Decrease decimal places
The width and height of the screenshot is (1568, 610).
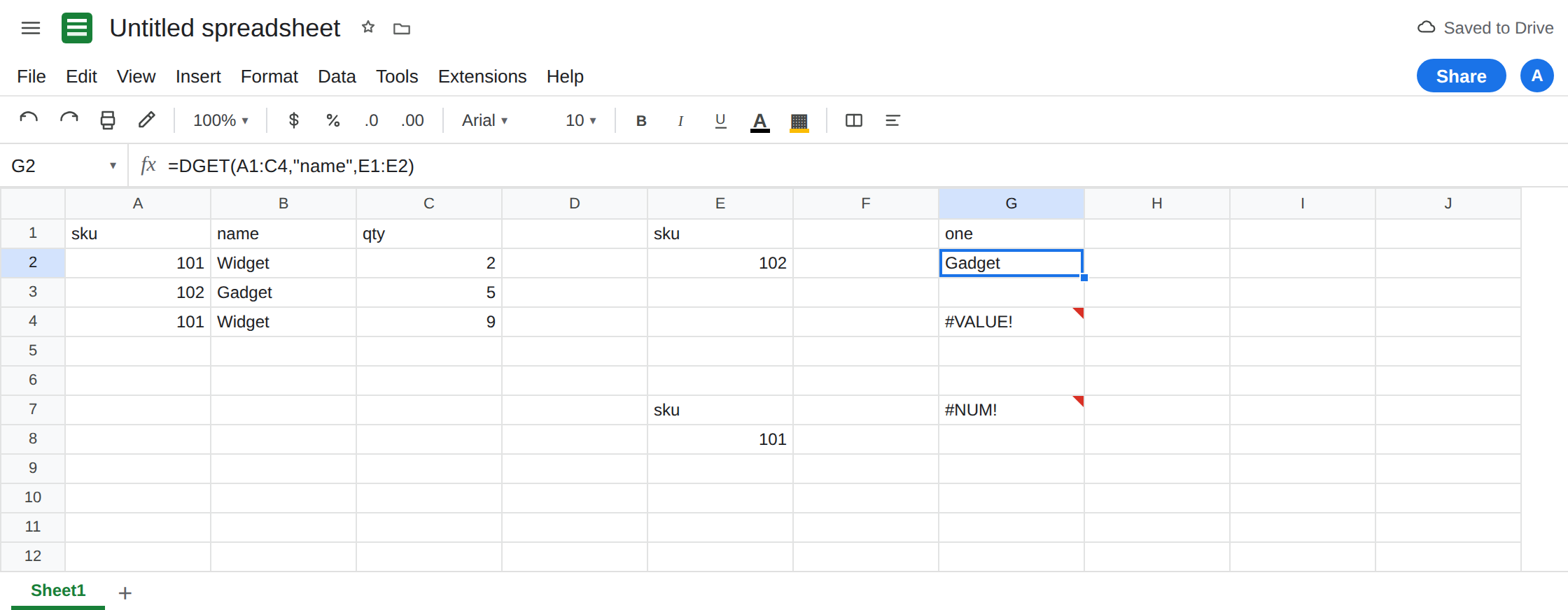point(372,120)
